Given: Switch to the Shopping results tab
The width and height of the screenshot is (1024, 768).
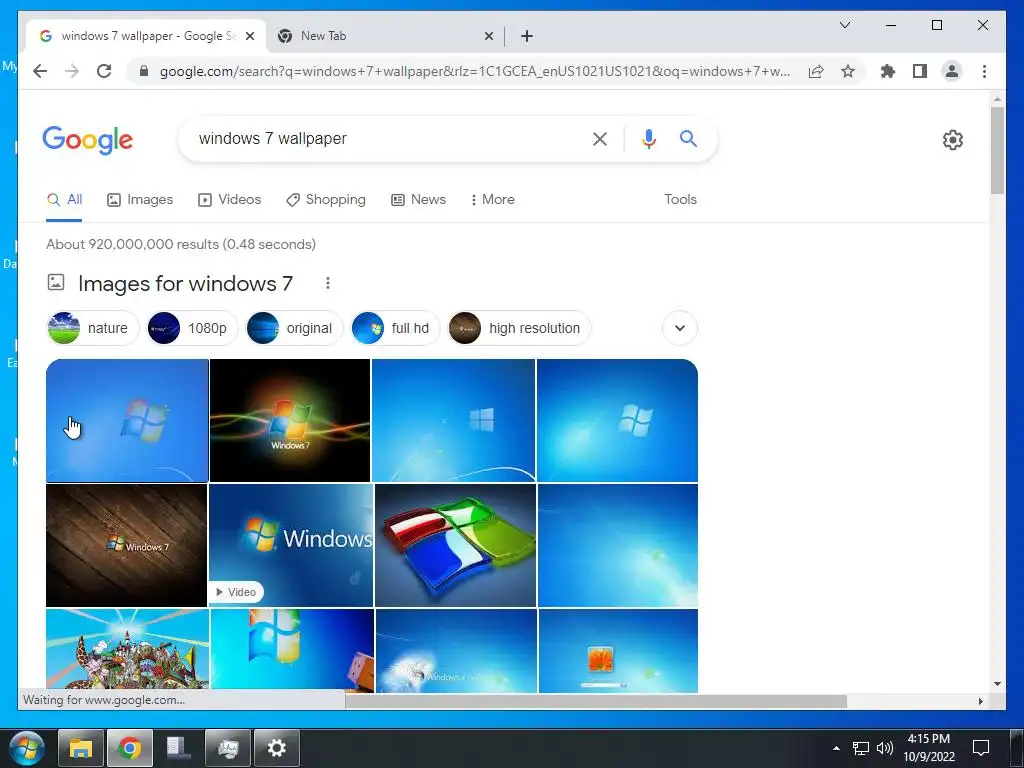Looking at the screenshot, I should coord(326,199).
